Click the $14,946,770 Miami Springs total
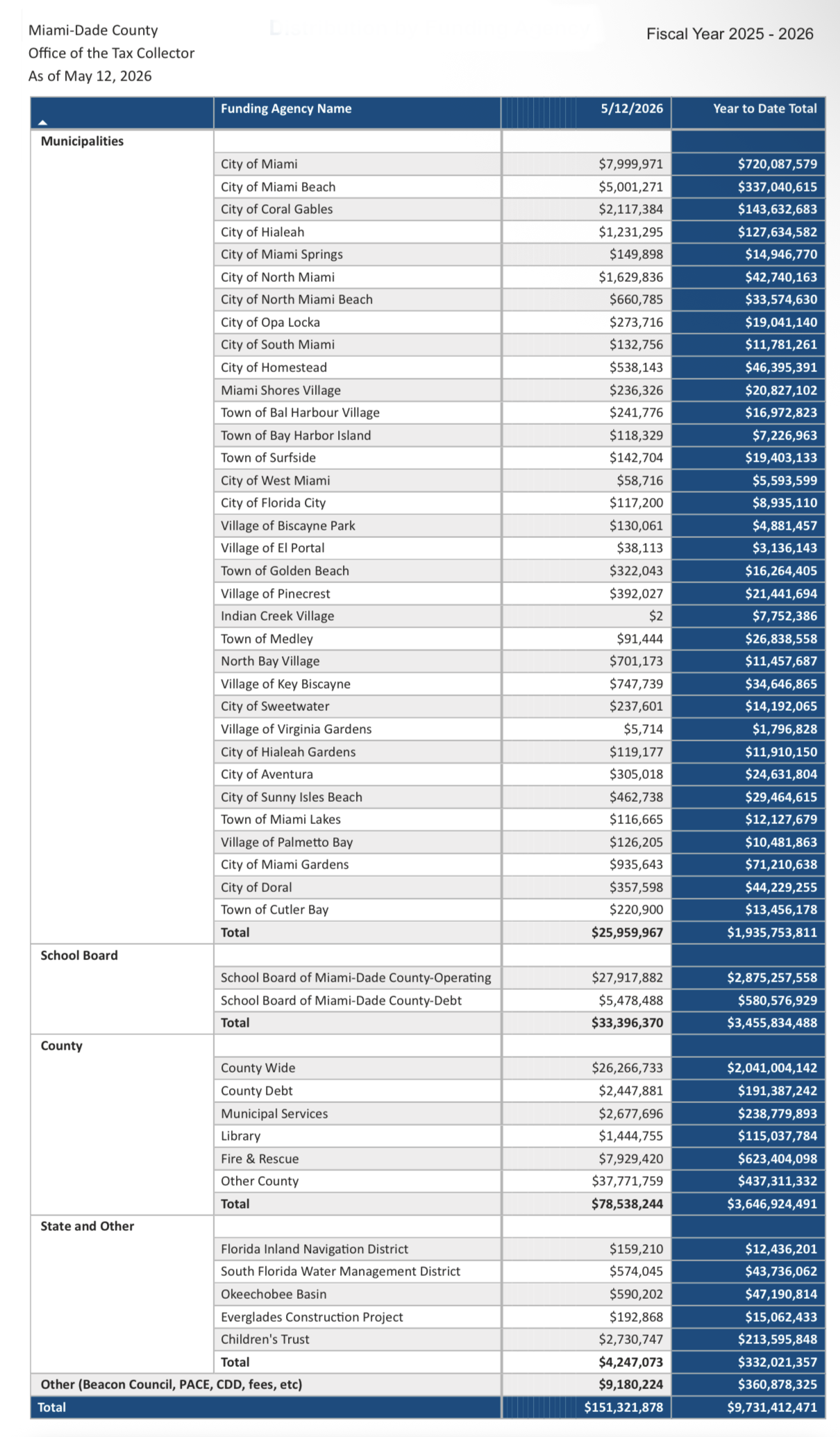 click(x=781, y=254)
